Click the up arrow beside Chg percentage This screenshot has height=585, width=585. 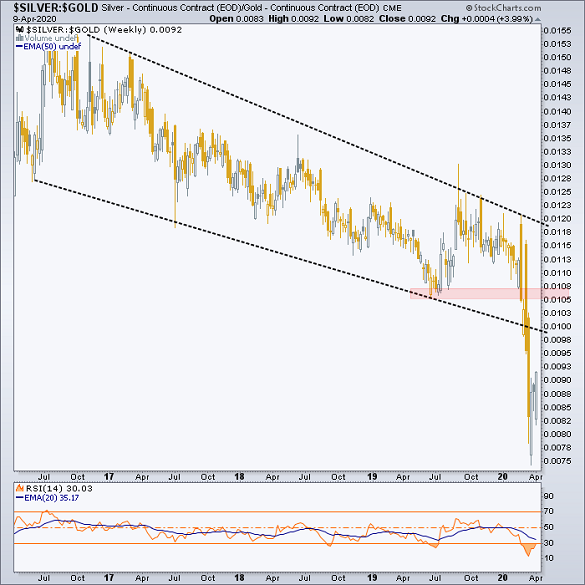(x=537, y=19)
